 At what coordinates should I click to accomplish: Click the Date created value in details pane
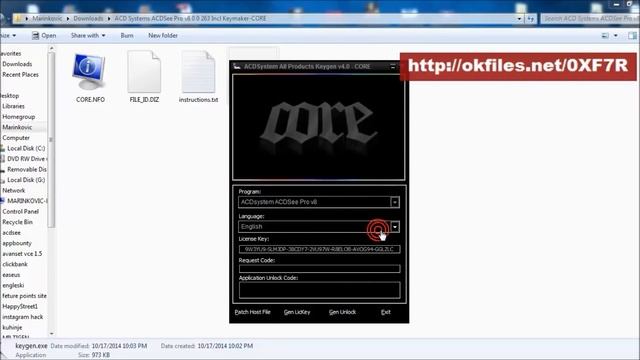[x=225, y=346]
